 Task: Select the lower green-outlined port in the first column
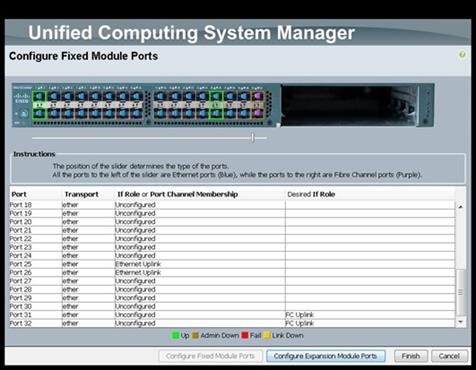click(x=39, y=113)
